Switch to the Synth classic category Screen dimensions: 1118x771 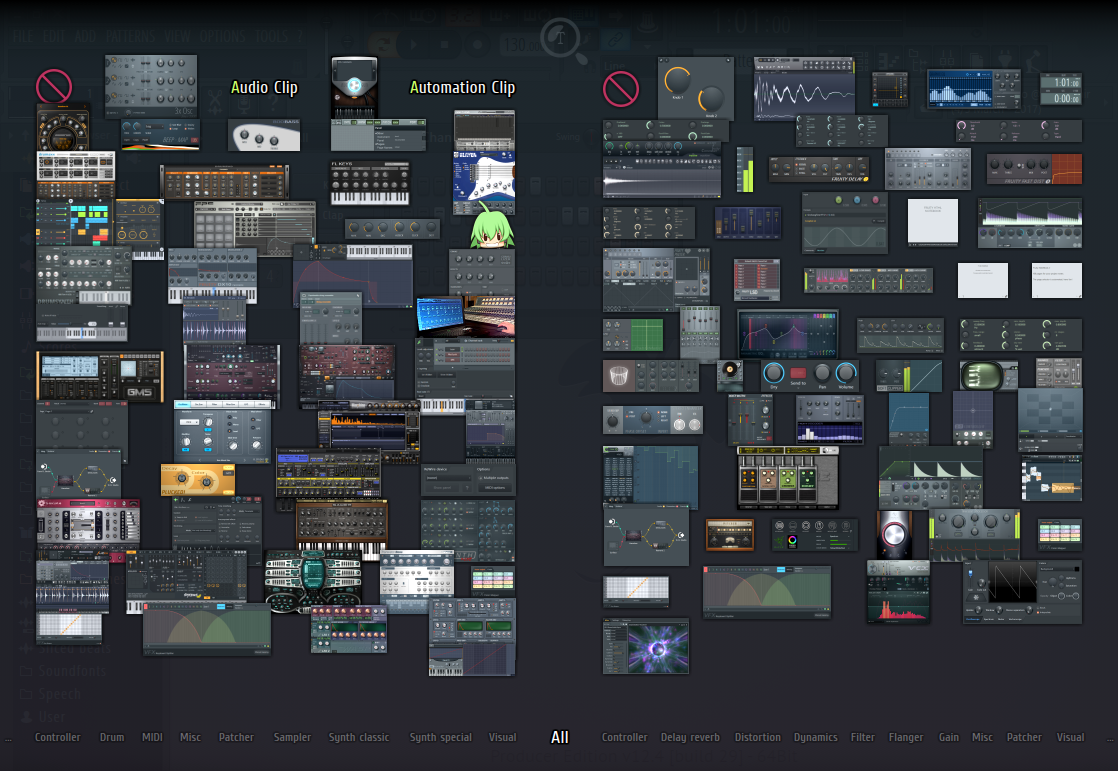point(359,738)
